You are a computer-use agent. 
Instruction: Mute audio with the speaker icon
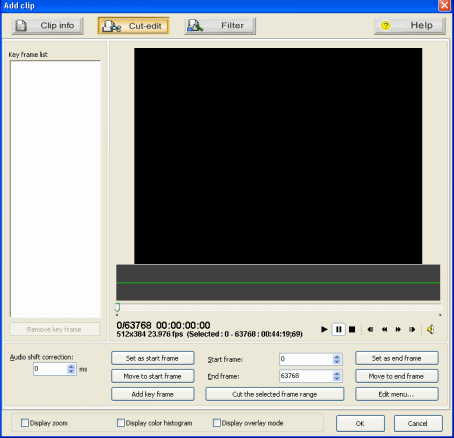click(x=430, y=329)
